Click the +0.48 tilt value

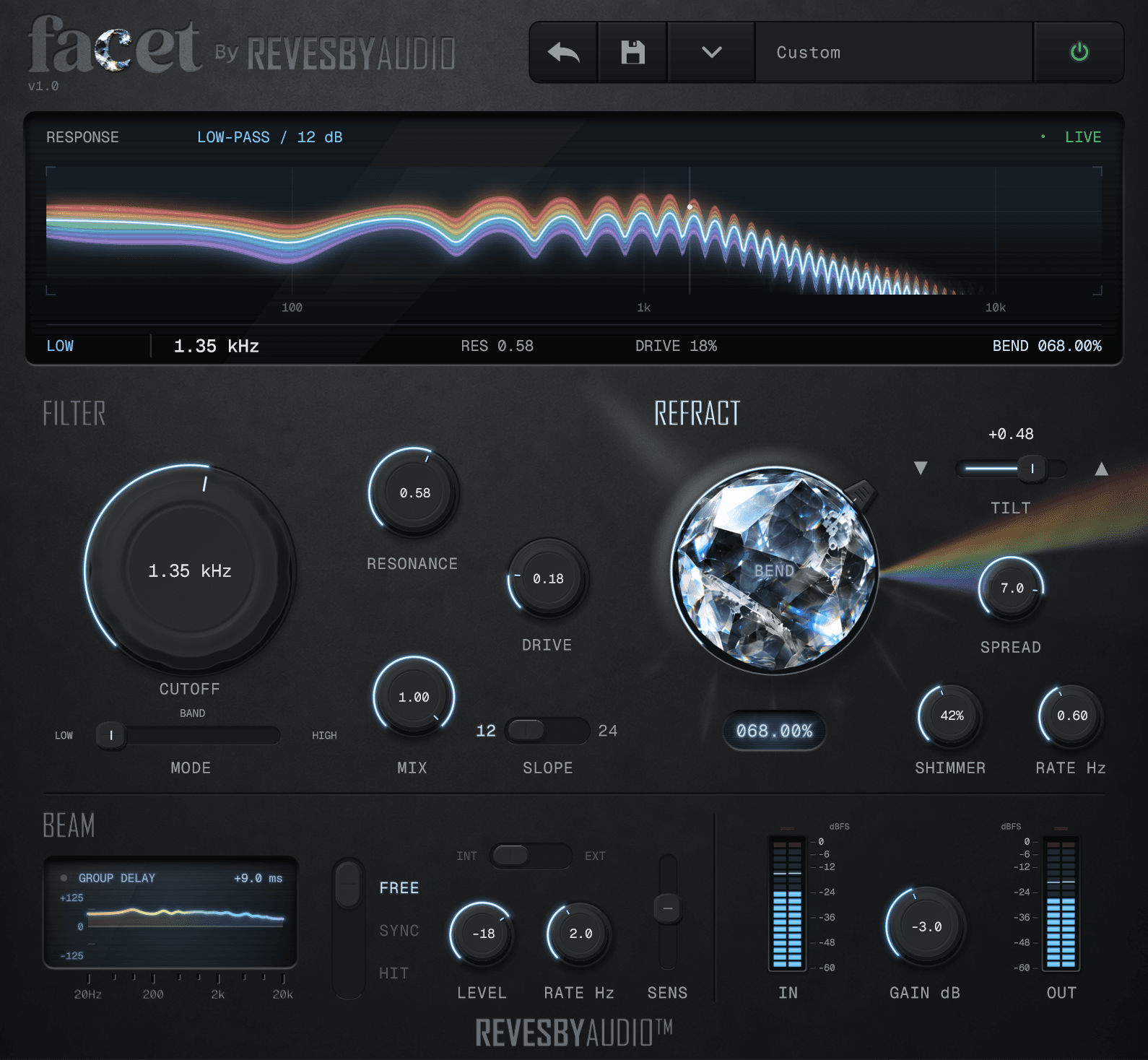(x=1011, y=434)
